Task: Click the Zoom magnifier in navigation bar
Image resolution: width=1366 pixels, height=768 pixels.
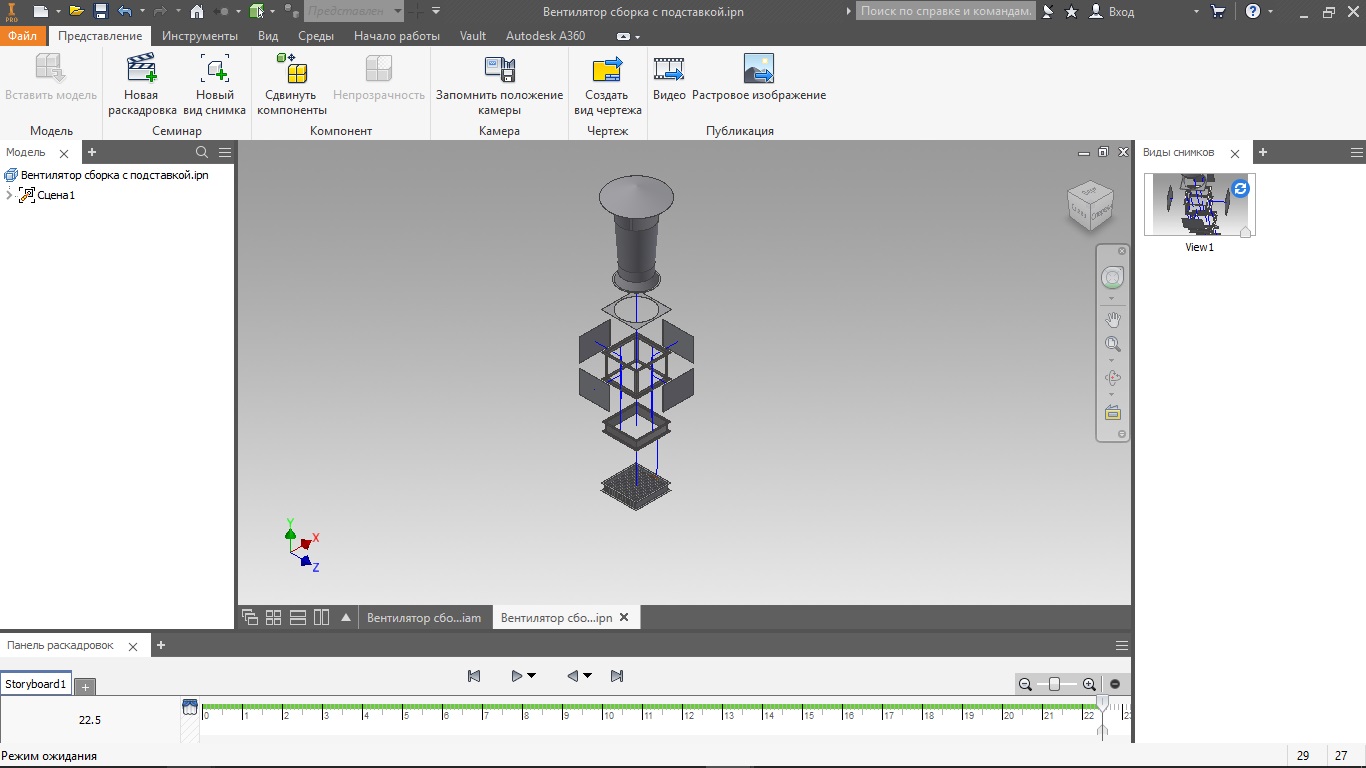Action: click(x=1112, y=345)
